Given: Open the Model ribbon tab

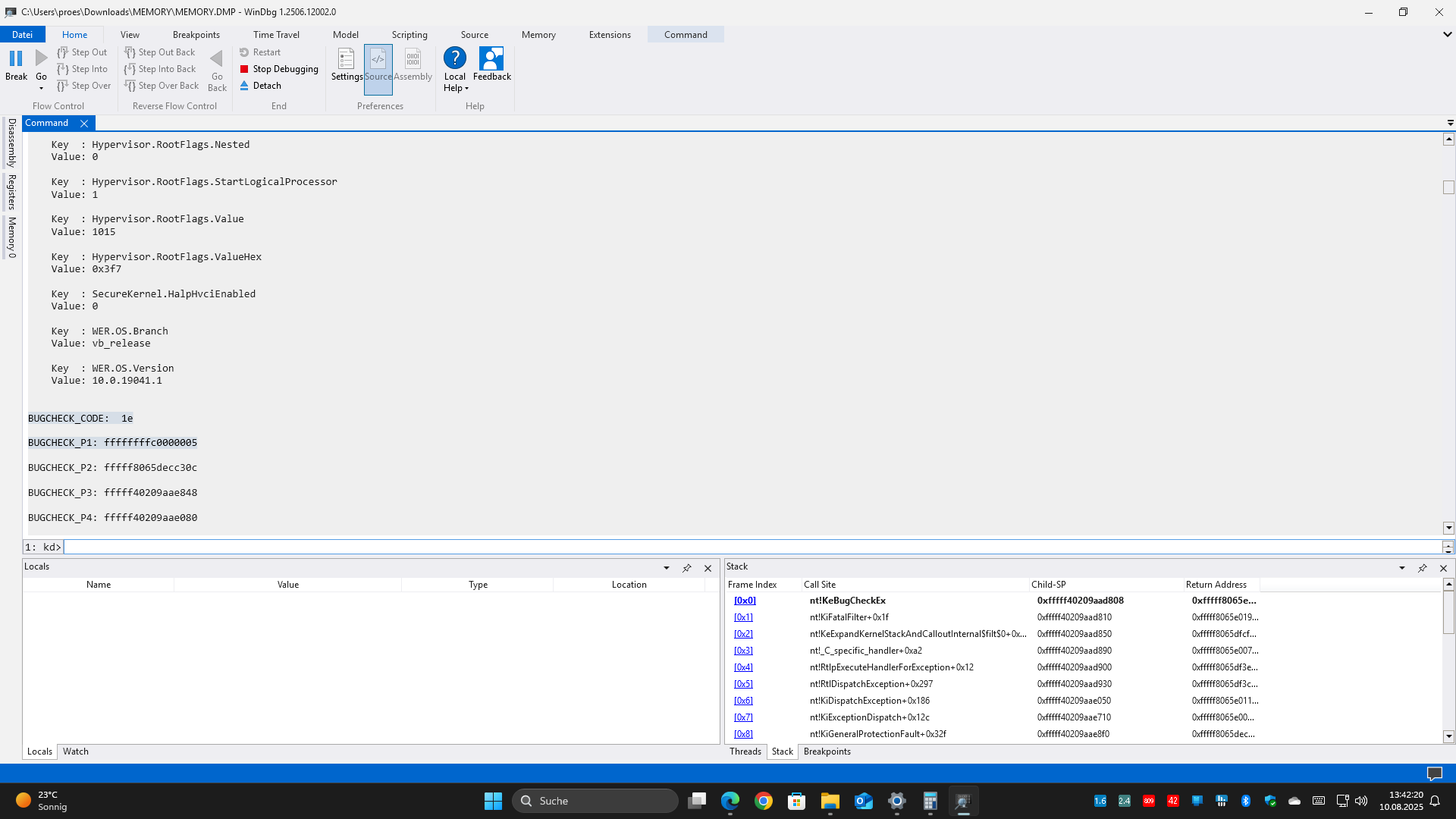Looking at the screenshot, I should 346,34.
